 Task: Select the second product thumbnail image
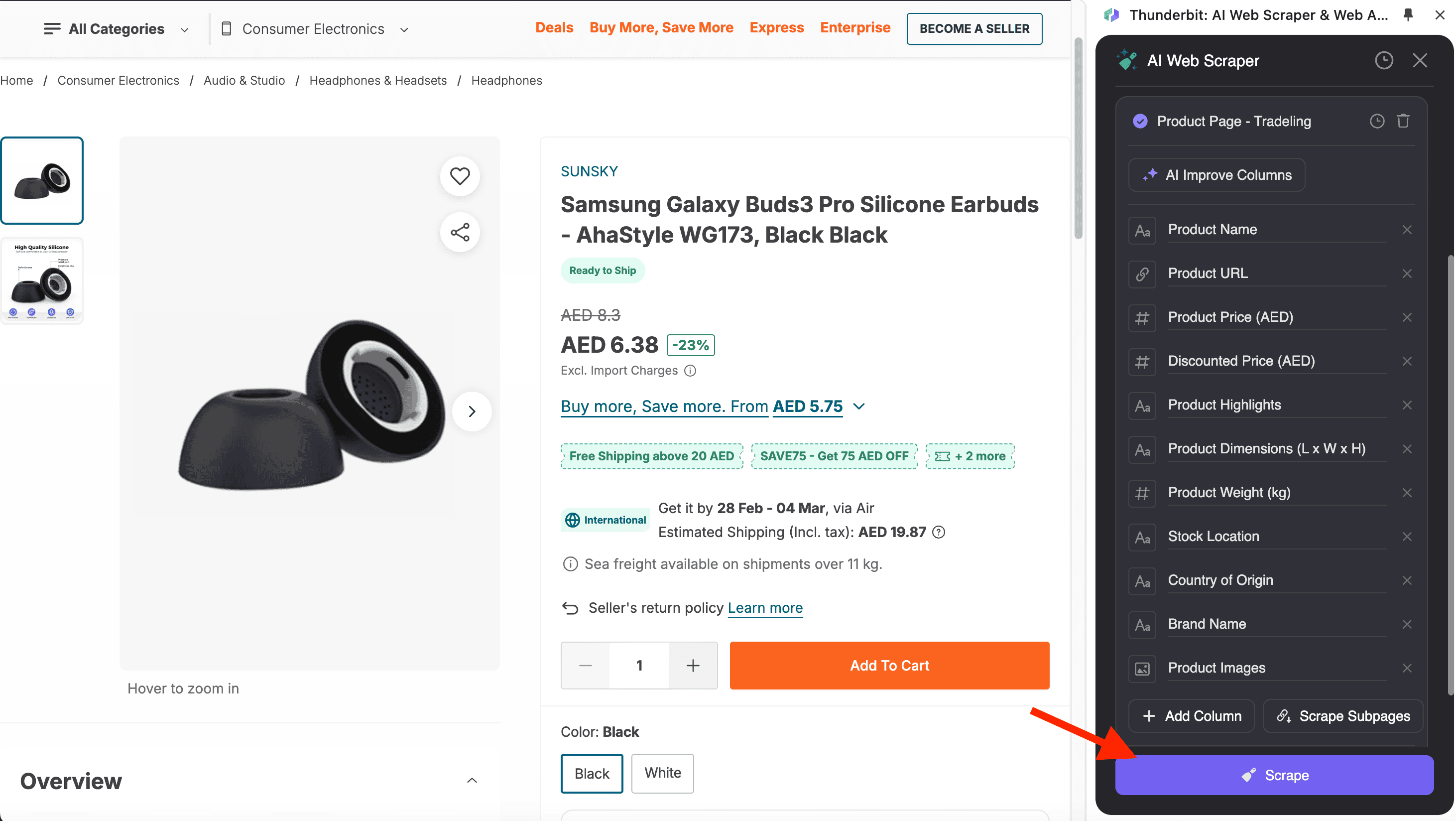[42, 280]
